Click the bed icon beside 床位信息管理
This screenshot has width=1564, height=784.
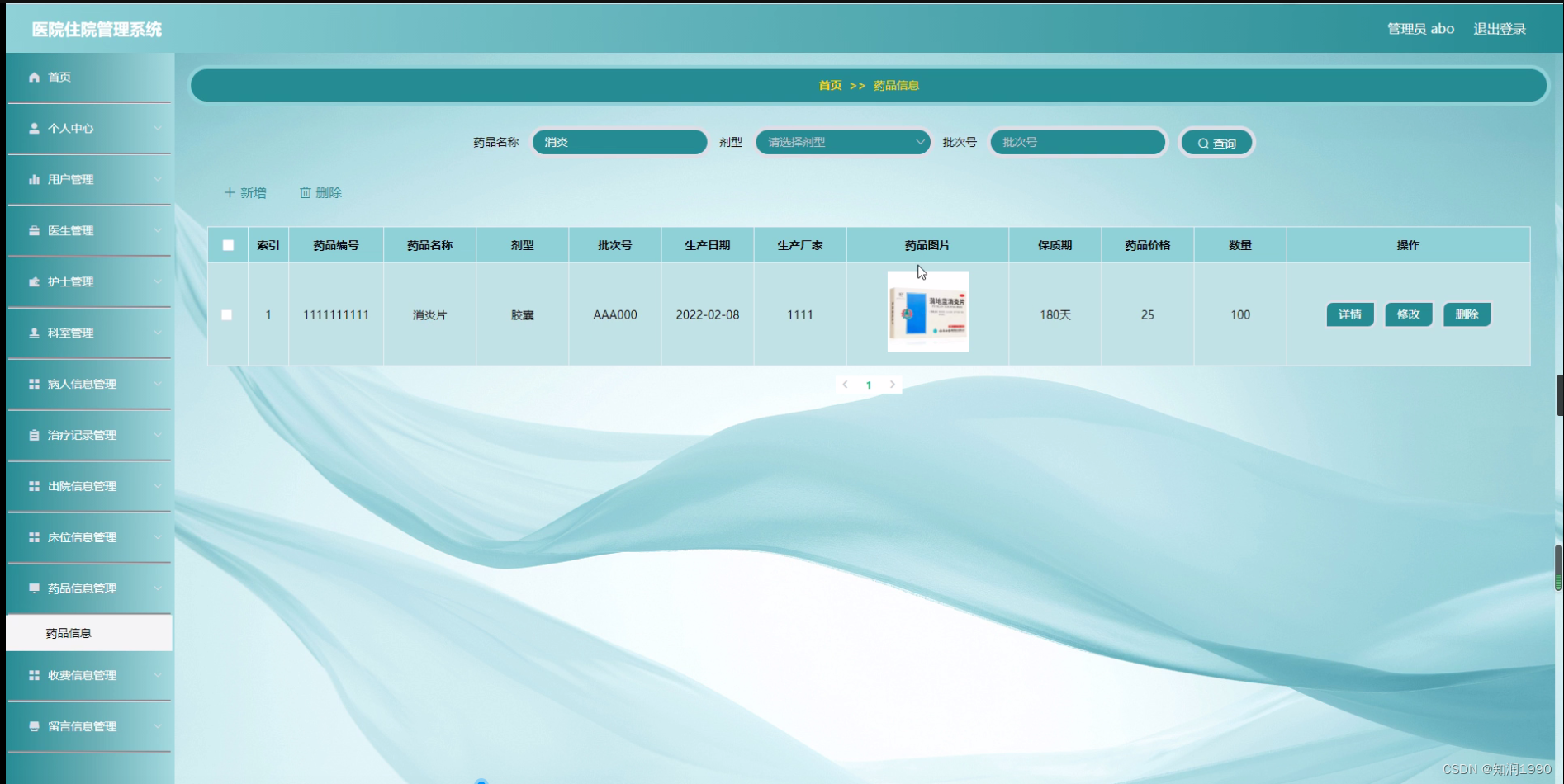34,537
